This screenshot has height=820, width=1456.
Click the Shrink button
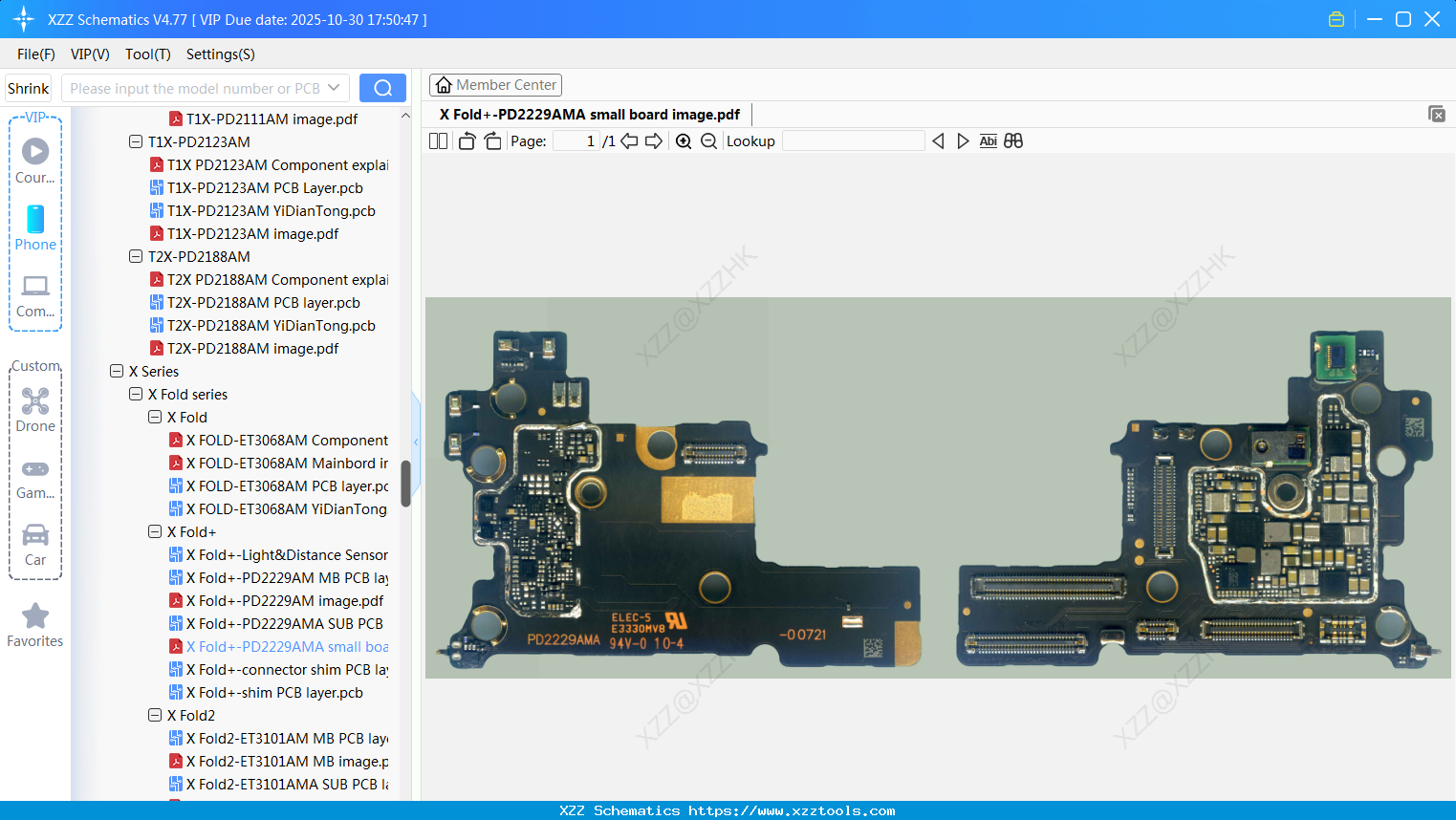[28, 87]
